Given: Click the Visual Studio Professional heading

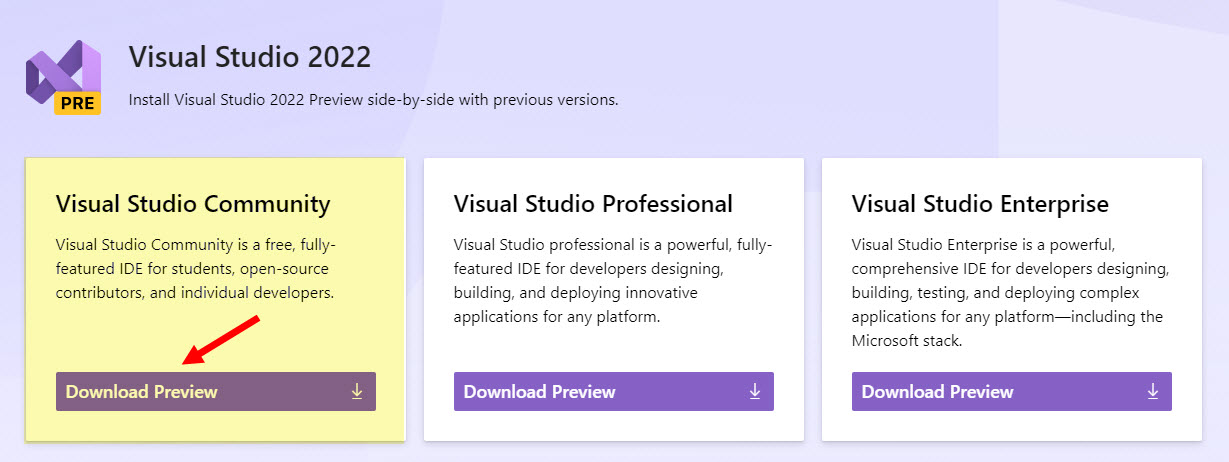Looking at the screenshot, I should pos(593,205).
